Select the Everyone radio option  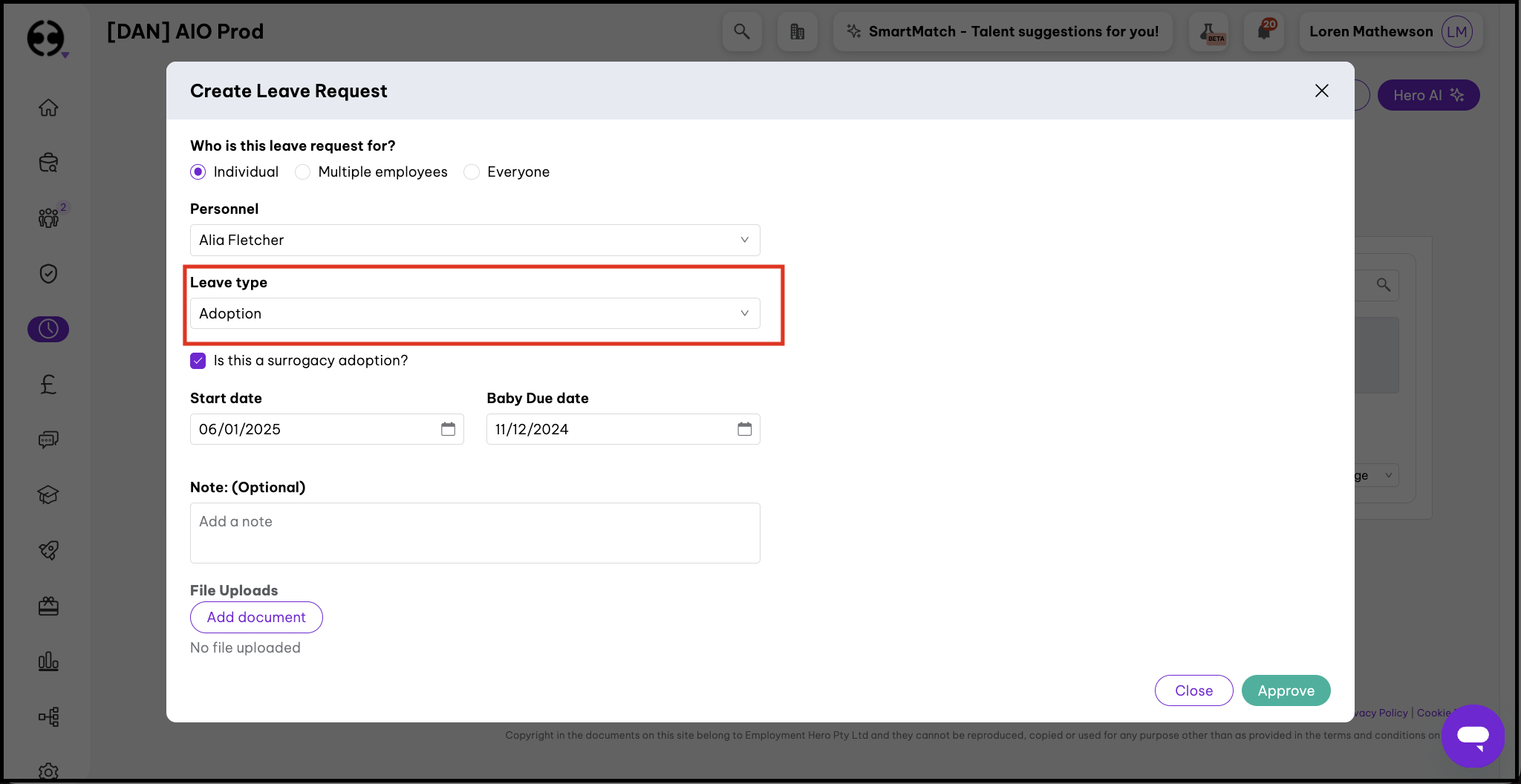point(472,172)
